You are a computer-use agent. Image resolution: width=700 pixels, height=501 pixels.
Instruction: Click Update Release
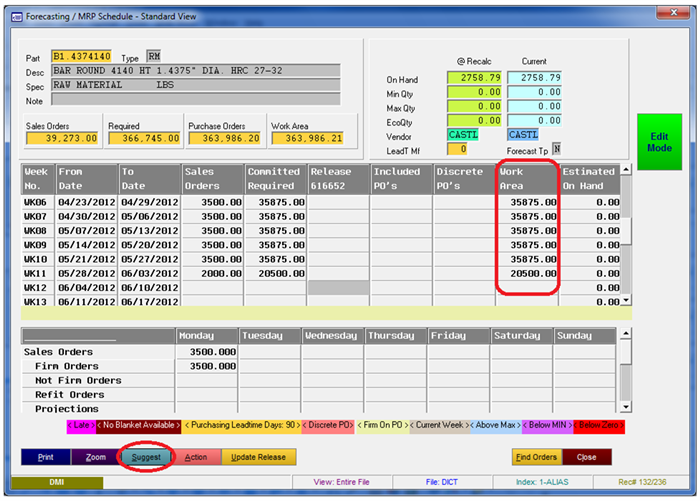tap(258, 457)
